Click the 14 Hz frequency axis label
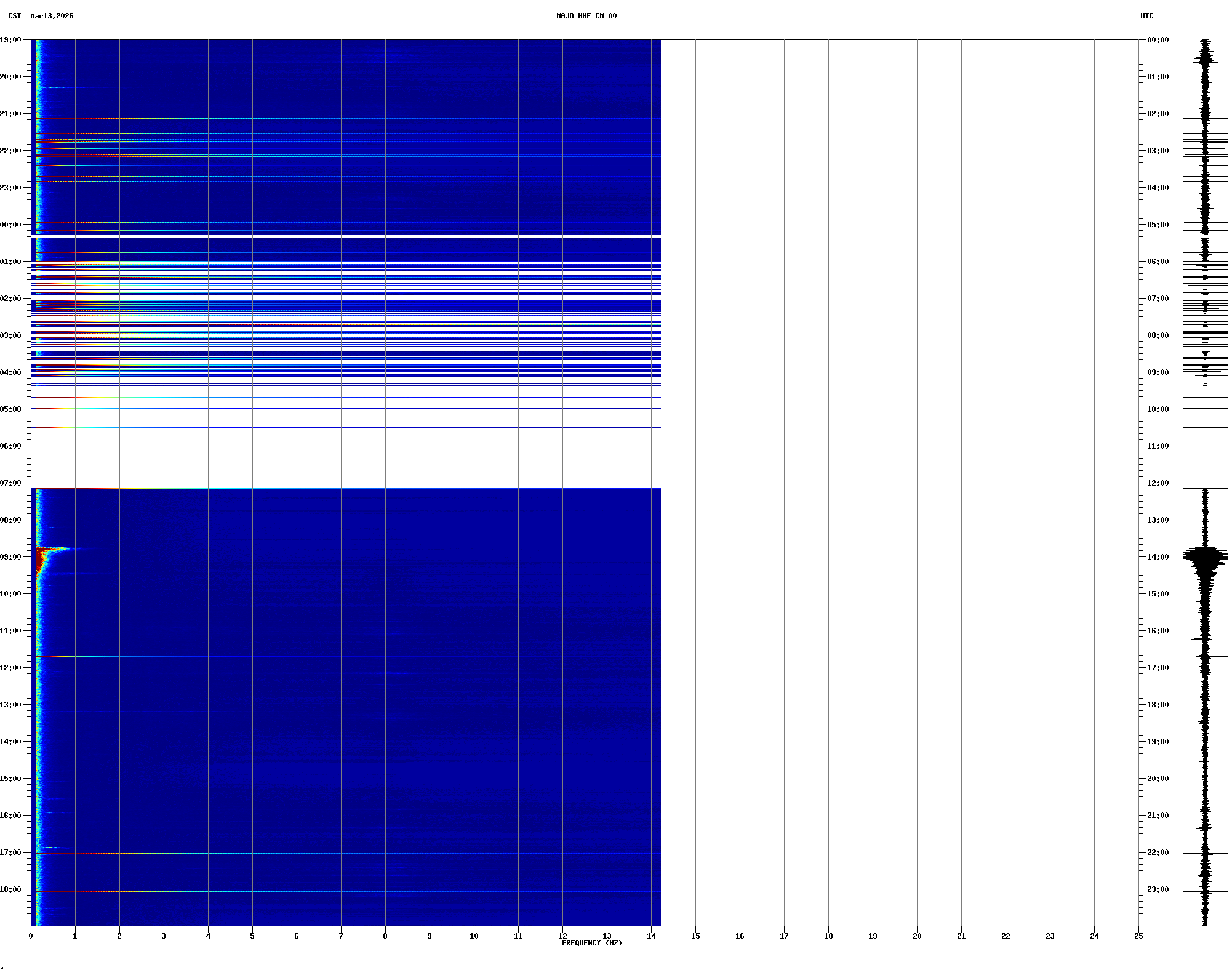This screenshot has height=975, width=1232. click(651, 936)
